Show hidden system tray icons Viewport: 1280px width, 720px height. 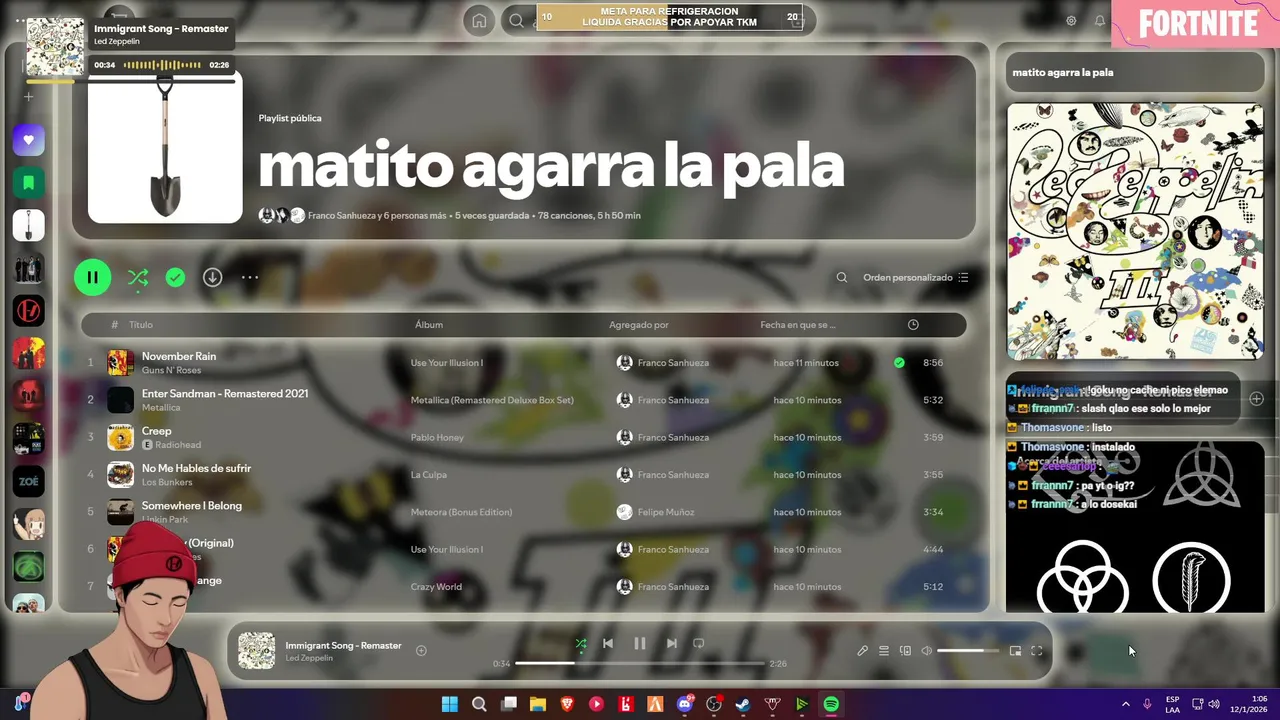1125,704
